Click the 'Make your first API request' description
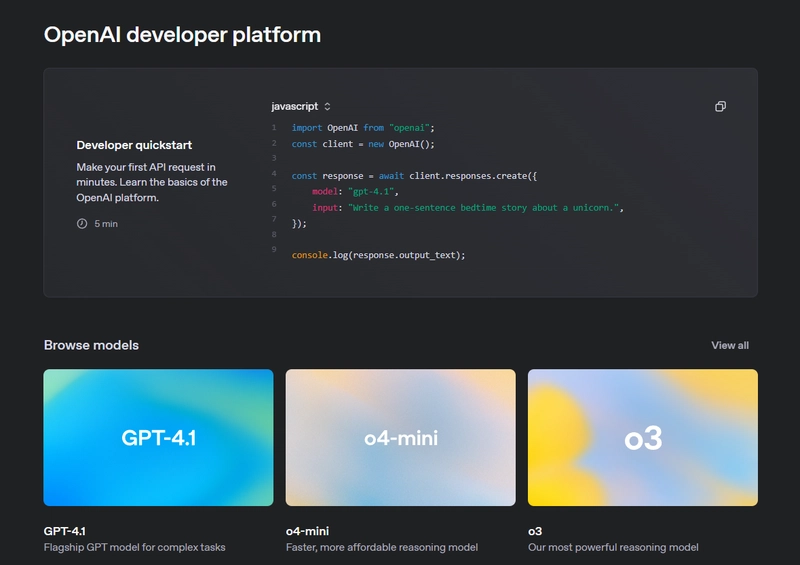This screenshot has width=800, height=565. pos(152,182)
